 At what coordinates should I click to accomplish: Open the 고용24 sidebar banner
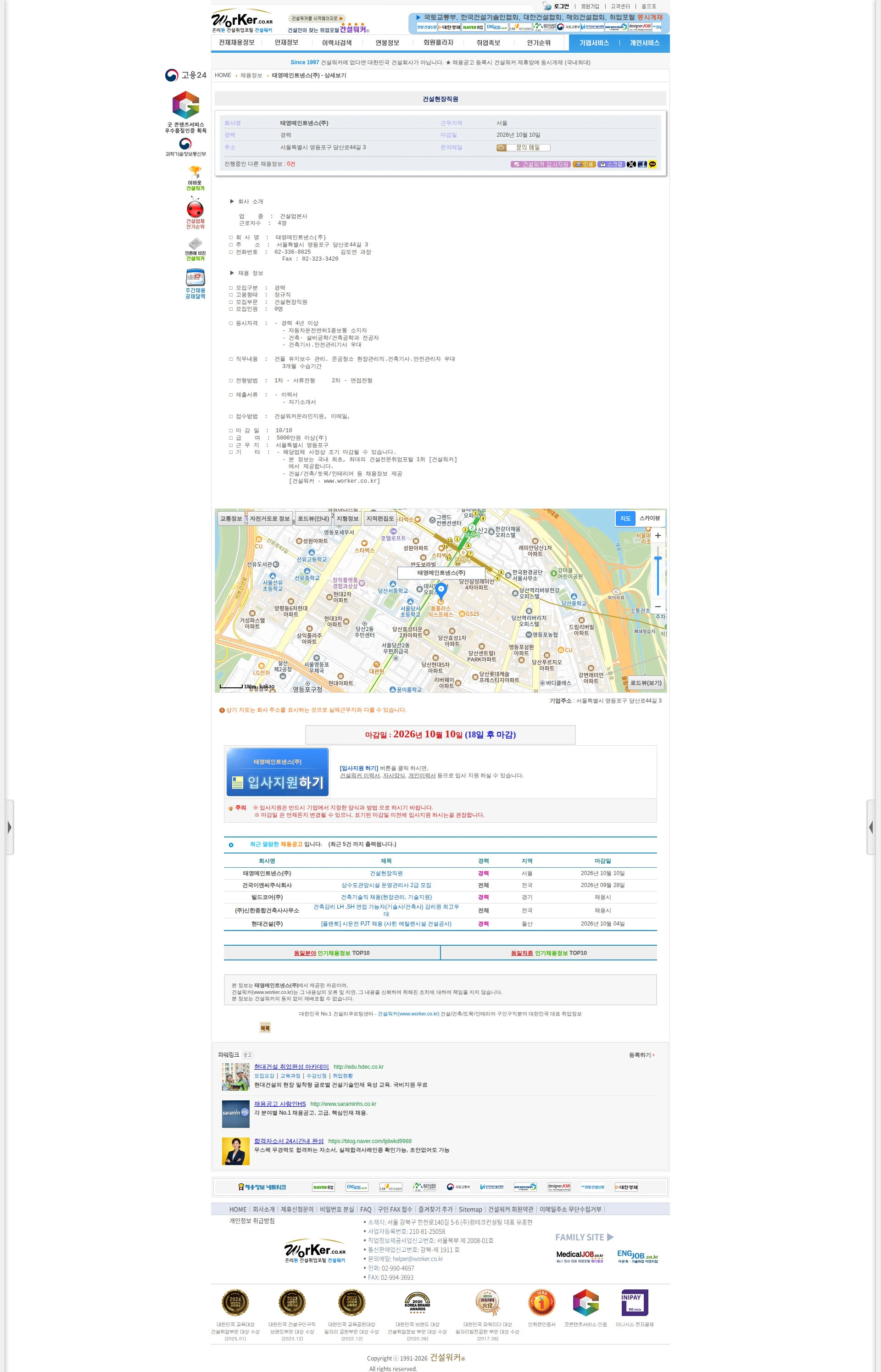[185, 75]
